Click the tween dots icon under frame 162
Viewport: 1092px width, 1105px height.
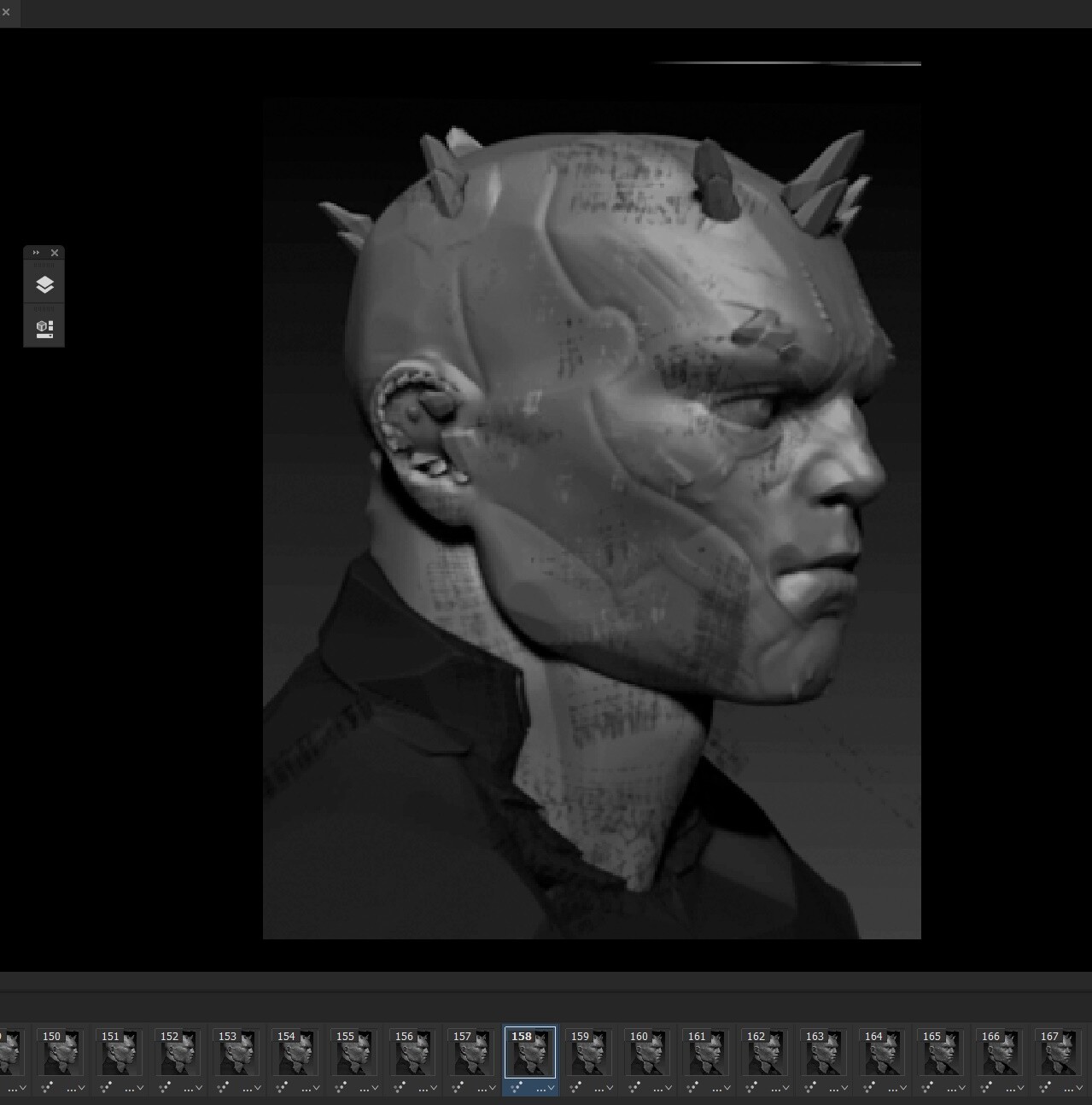coord(751,1087)
